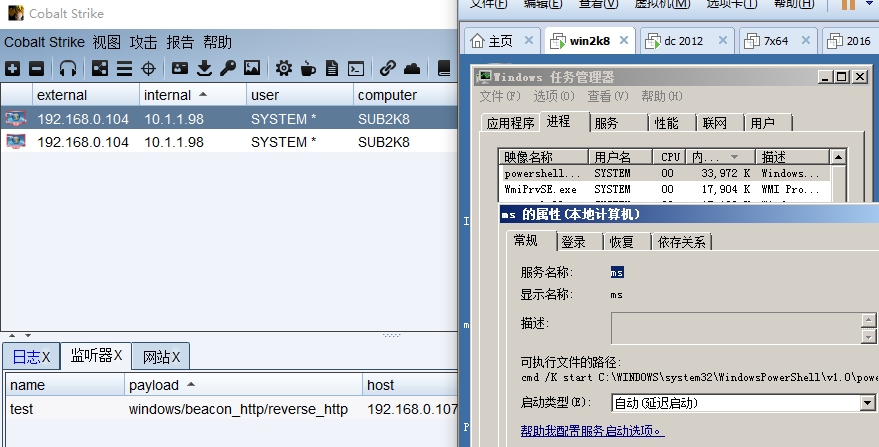Viewport: 879px width, 447px height.
Task: Click the chain link host file icon
Action: 388,69
